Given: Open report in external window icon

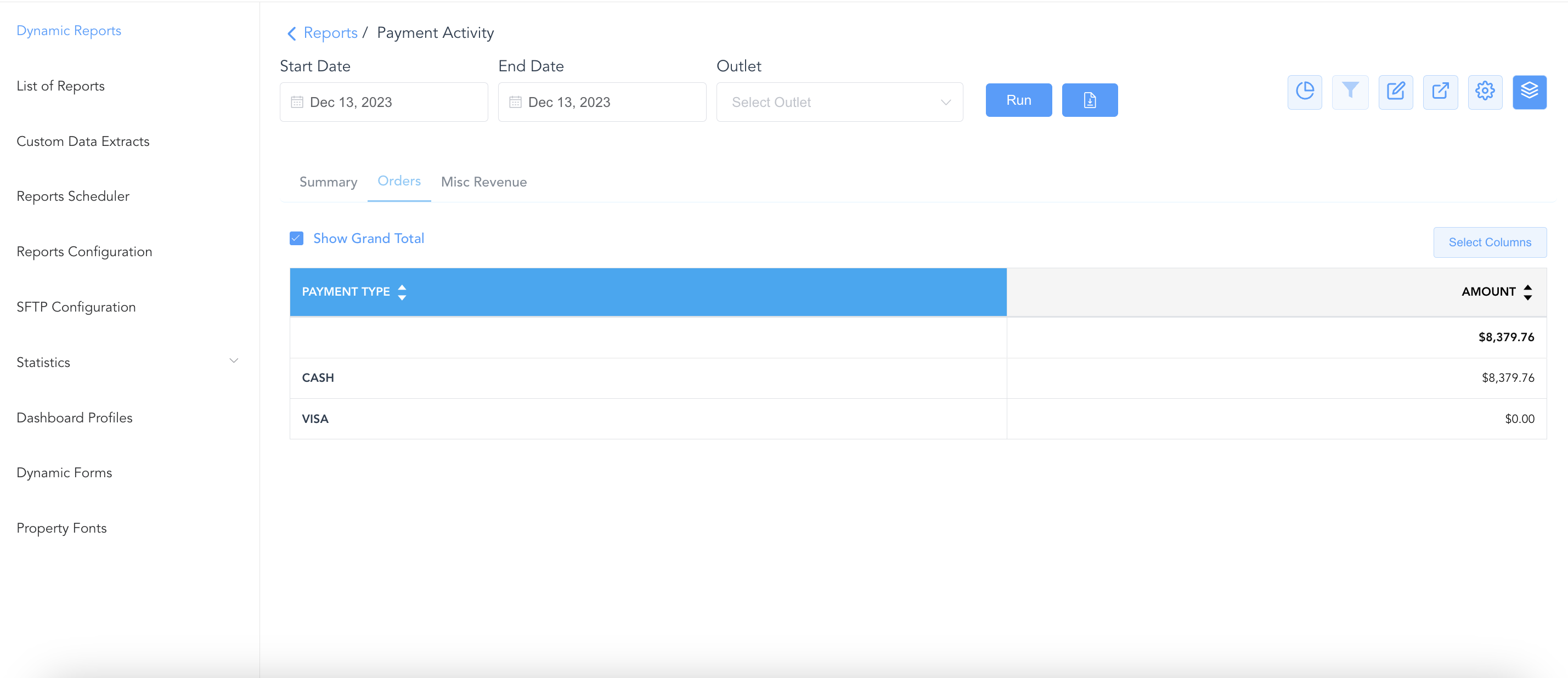Looking at the screenshot, I should [x=1440, y=92].
